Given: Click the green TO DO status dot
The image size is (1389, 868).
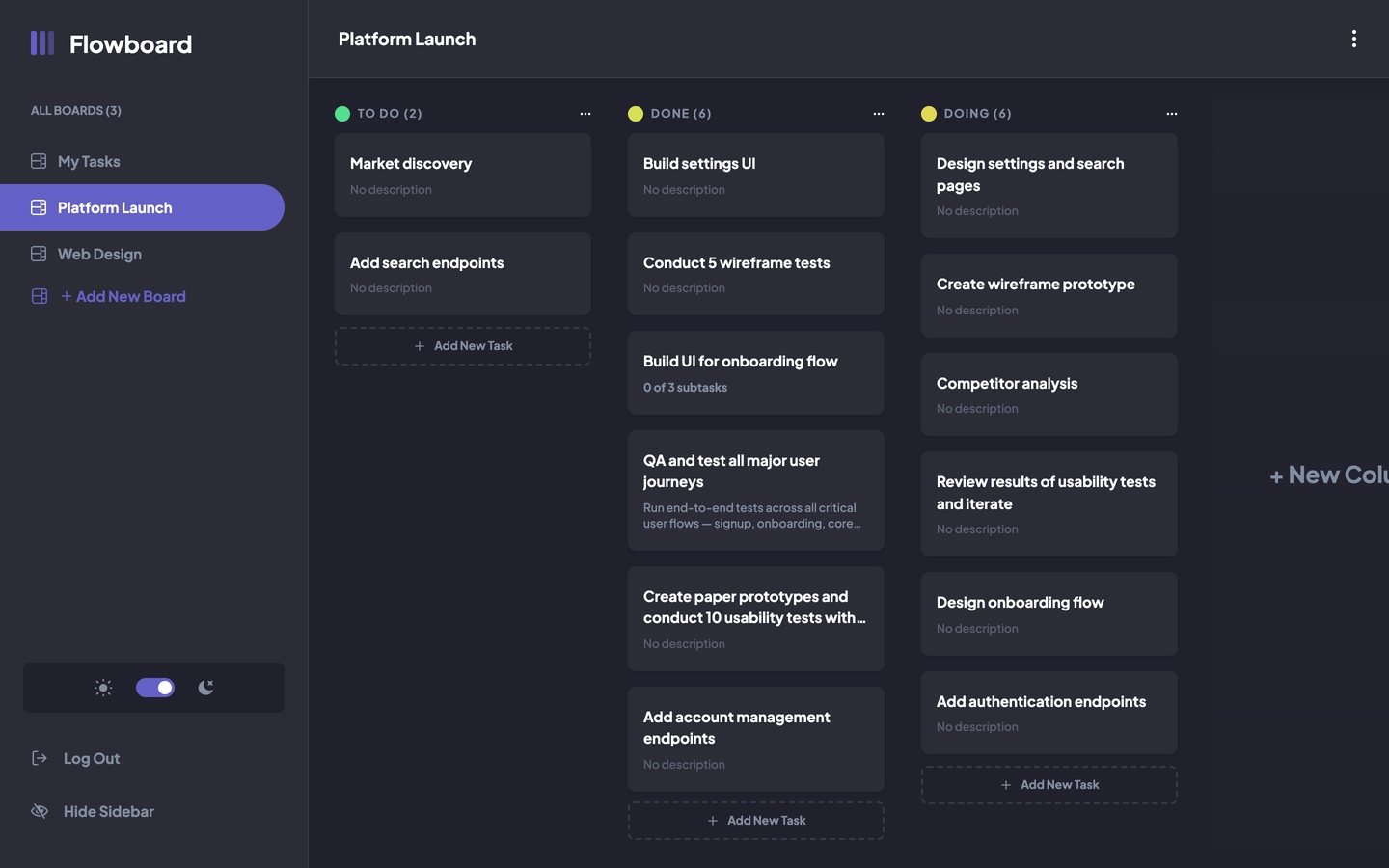Looking at the screenshot, I should point(342,114).
